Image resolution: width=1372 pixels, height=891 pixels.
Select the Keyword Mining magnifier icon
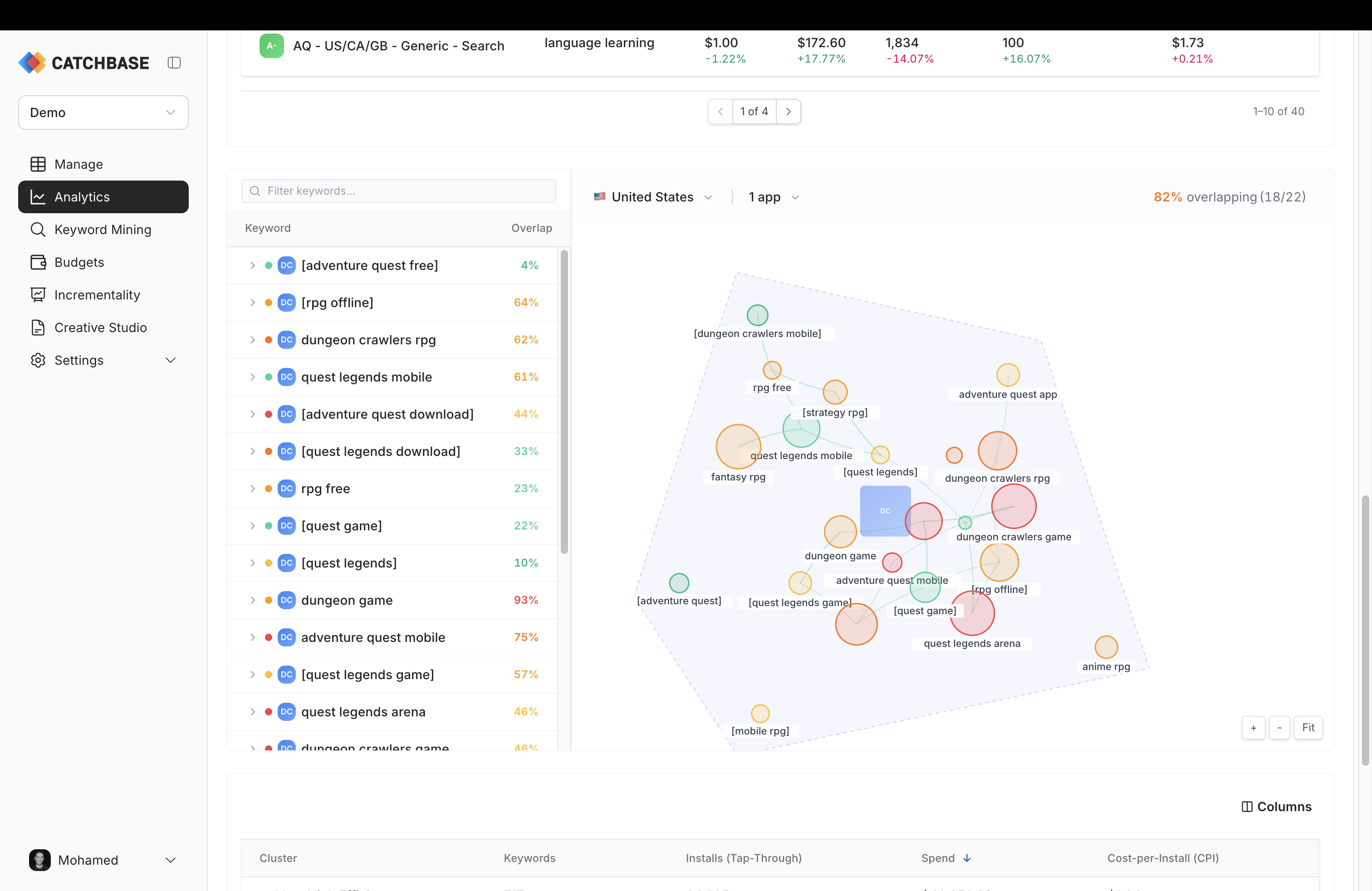(38, 230)
